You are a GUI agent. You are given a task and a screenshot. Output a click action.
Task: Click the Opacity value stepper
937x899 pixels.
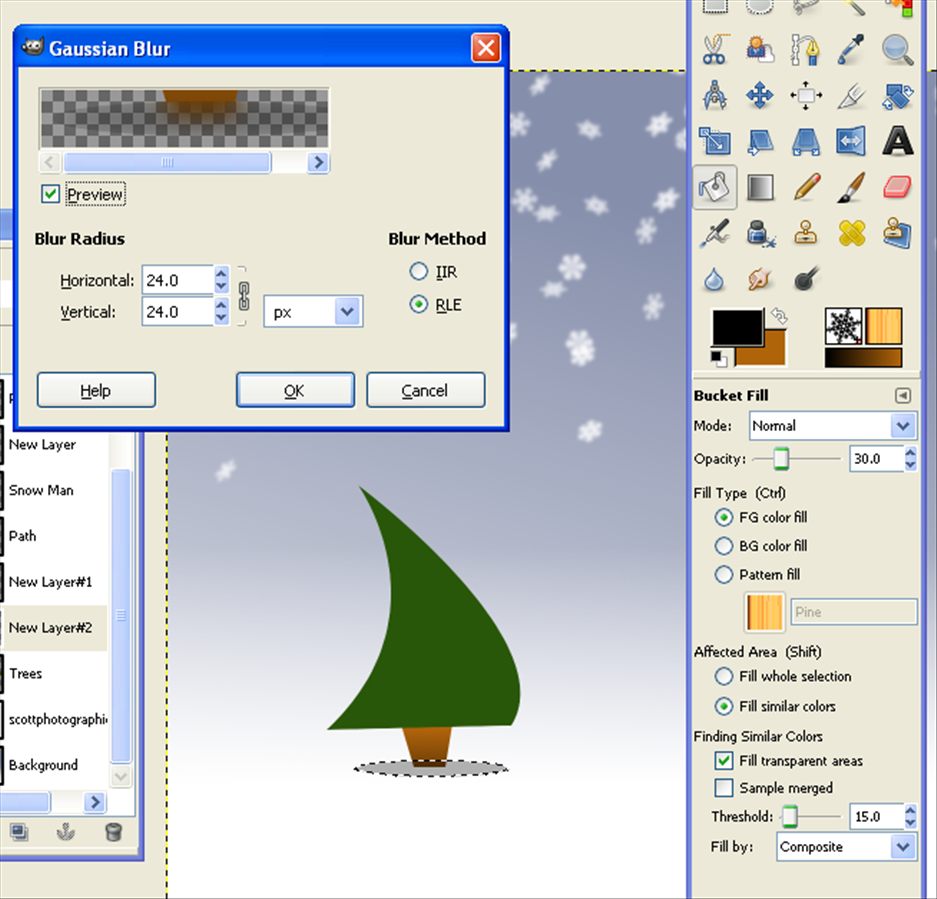pyautogui.click(x=910, y=458)
